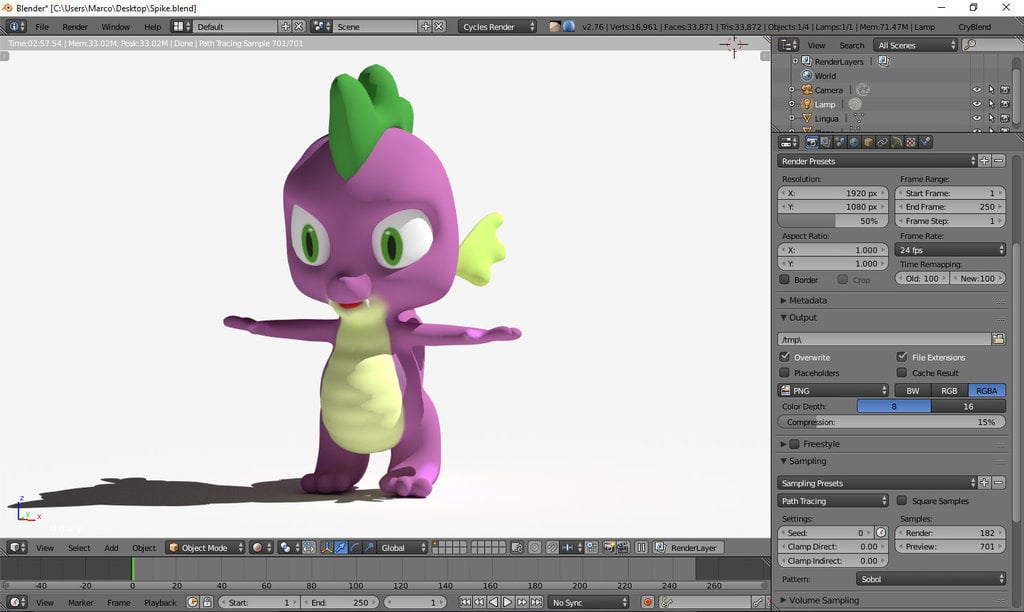Toggle auto keyframe record button
This screenshot has width=1024, height=612.
click(647, 602)
